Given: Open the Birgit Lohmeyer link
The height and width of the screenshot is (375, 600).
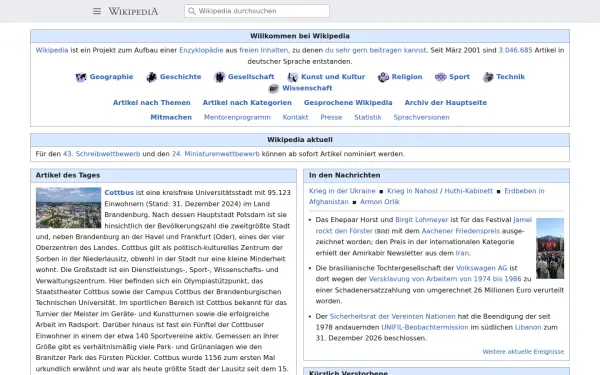Looking at the screenshot, I should (x=422, y=220).
